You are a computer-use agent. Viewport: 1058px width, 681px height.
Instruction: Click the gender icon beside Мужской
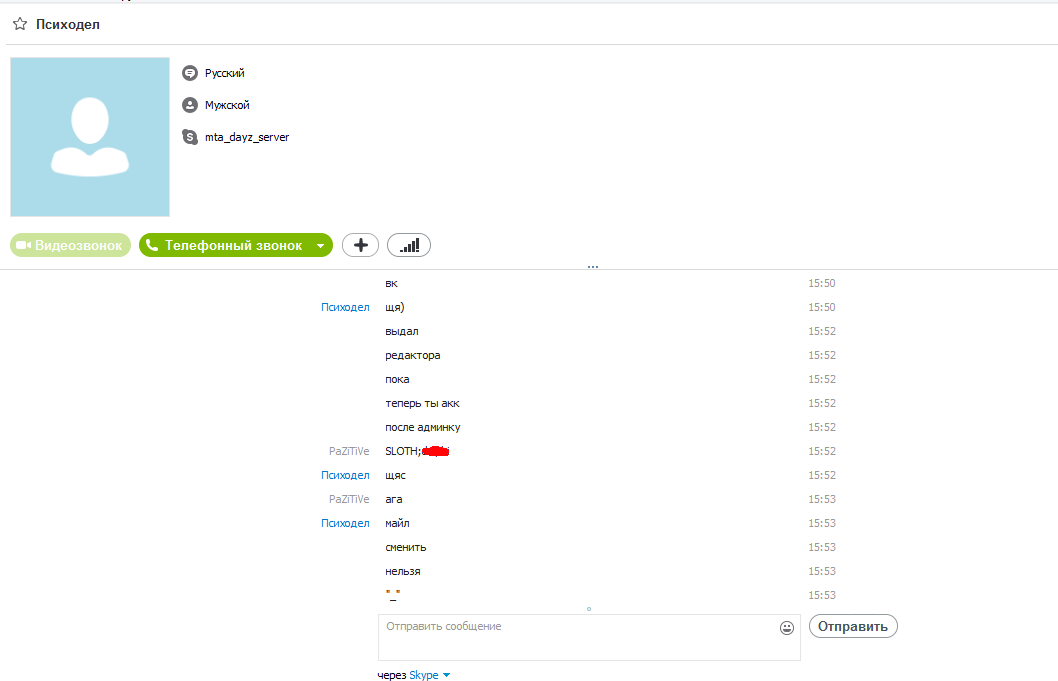190,105
